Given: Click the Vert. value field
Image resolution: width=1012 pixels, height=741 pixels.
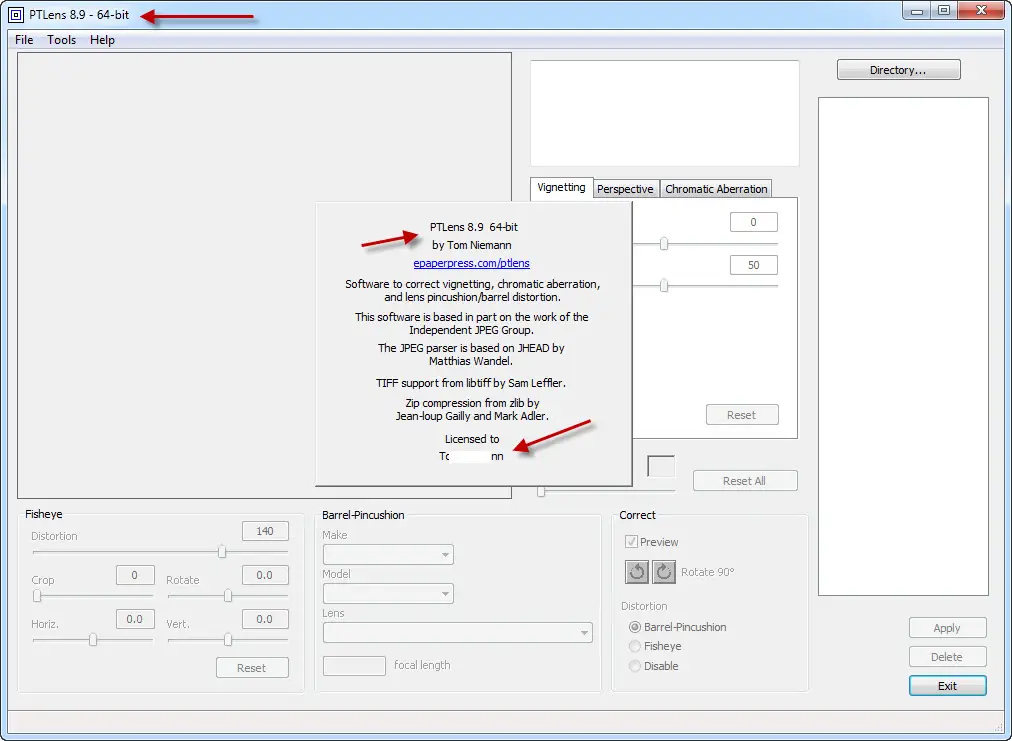Looking at the screenshot, I should (x=265, y=619).
